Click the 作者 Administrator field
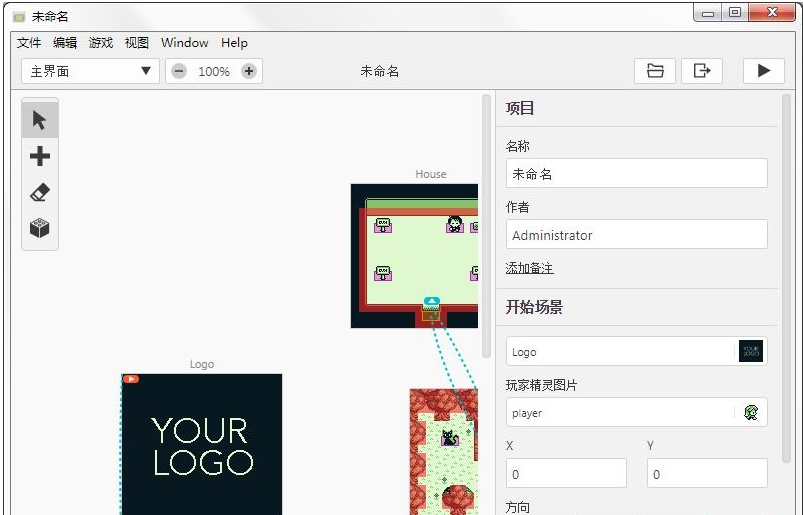This screenshot has width=803, height=515. (x=637, y=234)
